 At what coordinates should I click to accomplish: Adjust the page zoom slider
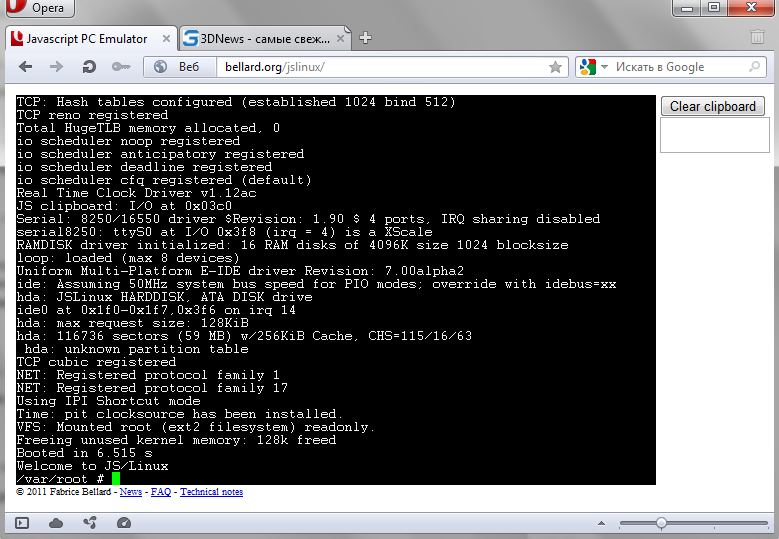(661, 523)
